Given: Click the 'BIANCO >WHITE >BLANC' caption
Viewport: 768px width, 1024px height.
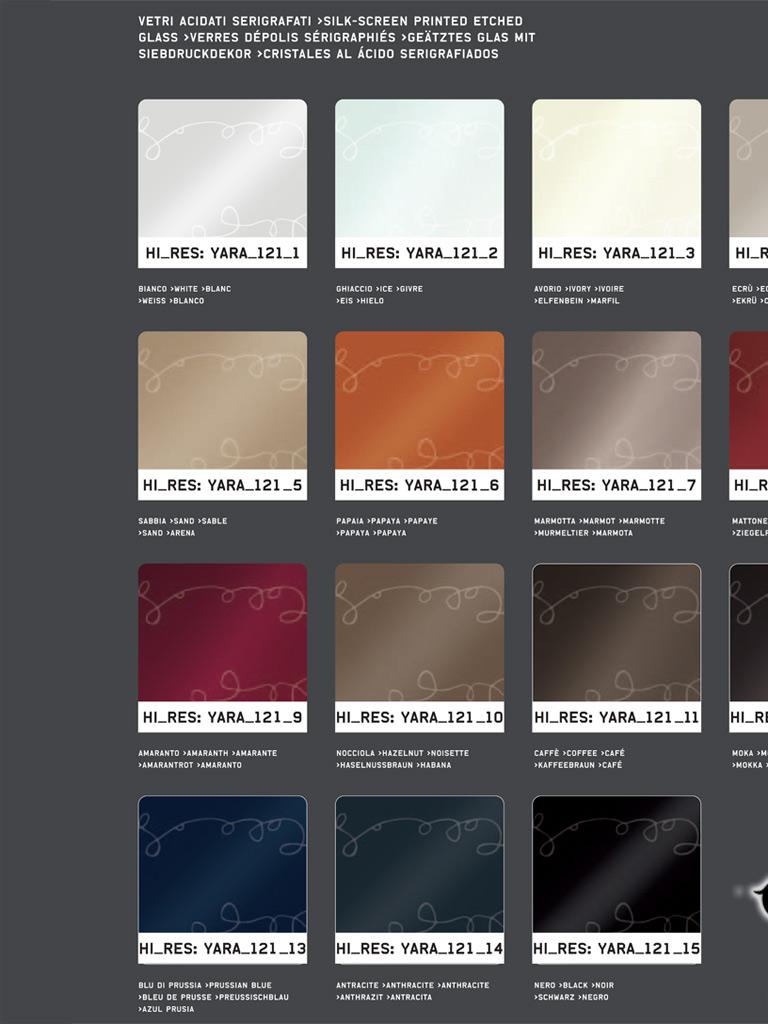Looking at the screenshot, I should tap(185, 289).
